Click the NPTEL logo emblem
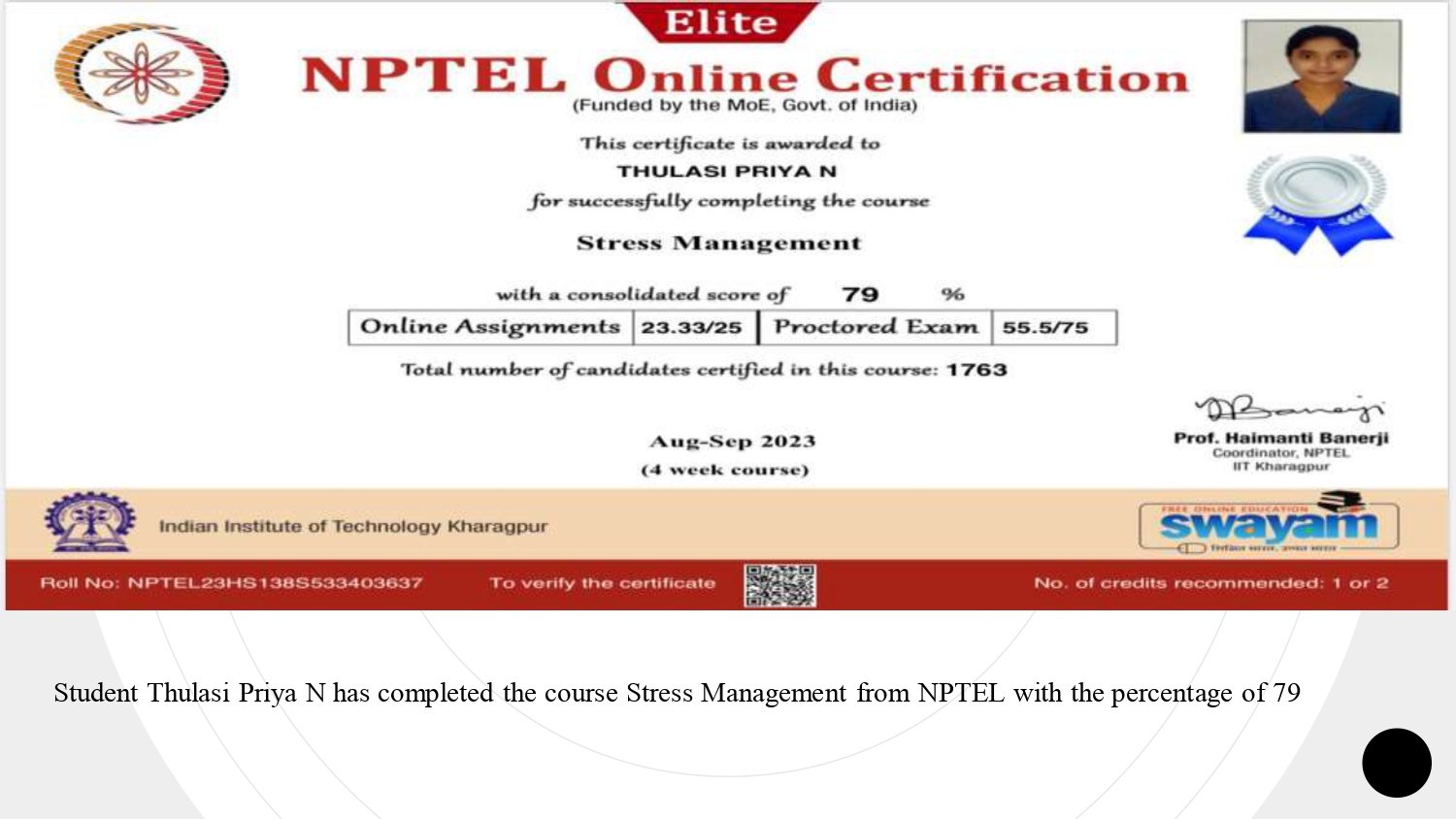This screenshot has width=1456, height=819. click(142, 74)
